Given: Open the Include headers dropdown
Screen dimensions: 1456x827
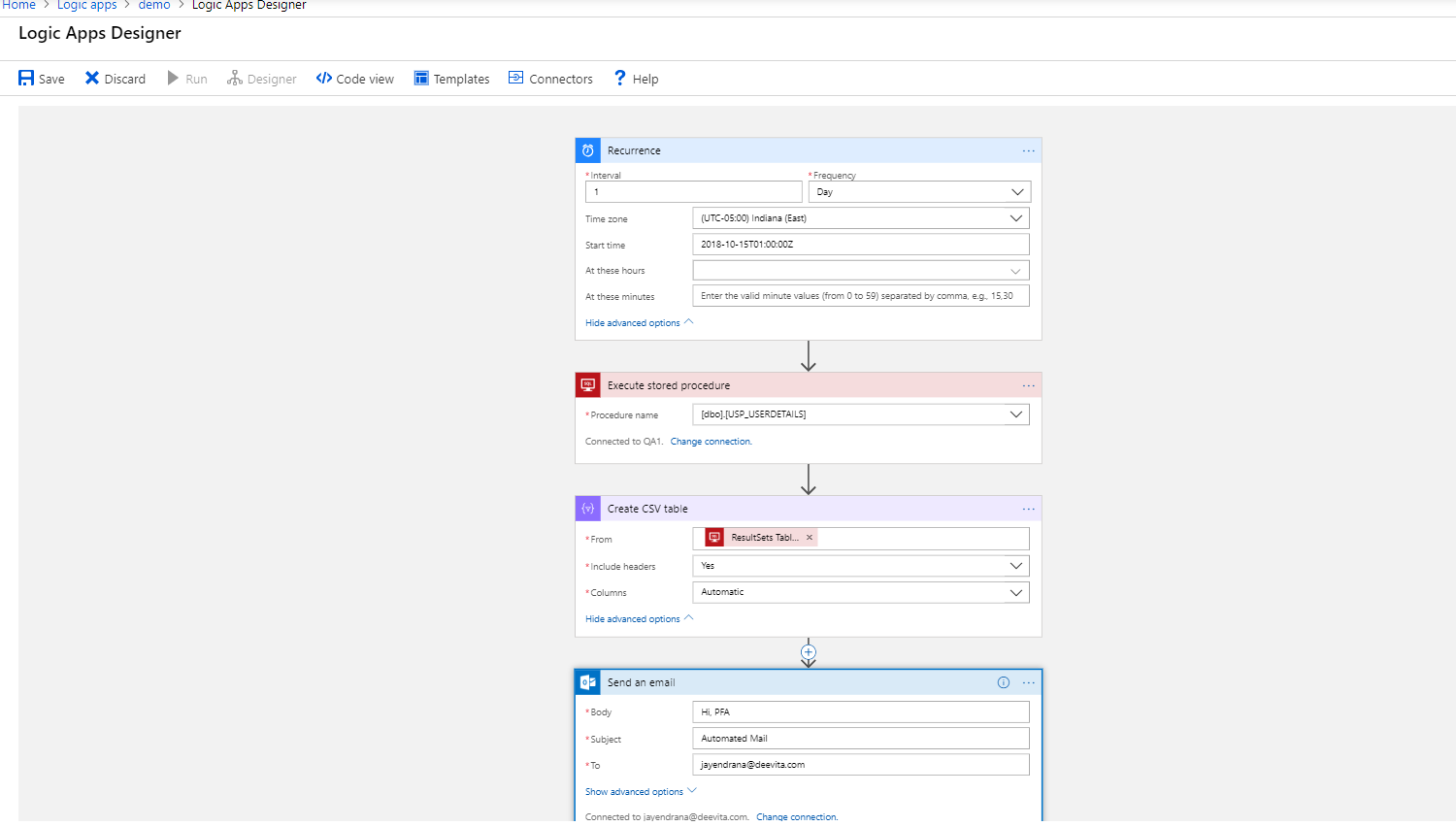Looking at the screenshot, I should pos(861,566).
